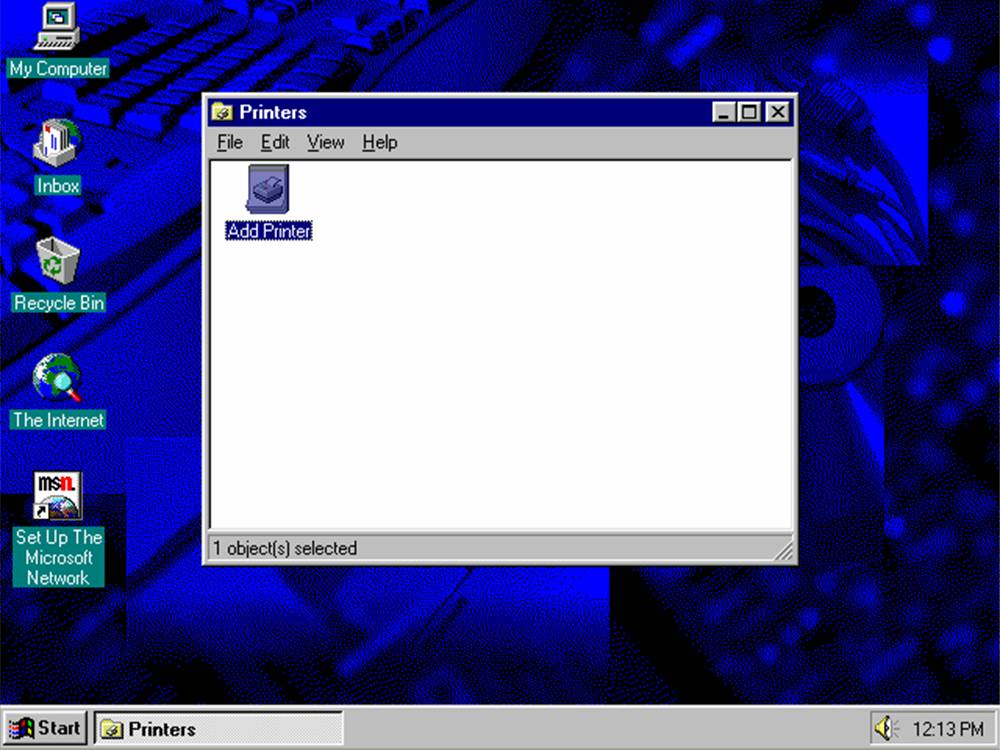Maximize the Printers window
Viewport: 1000px width, 750px height.
(x=748, y=112)
